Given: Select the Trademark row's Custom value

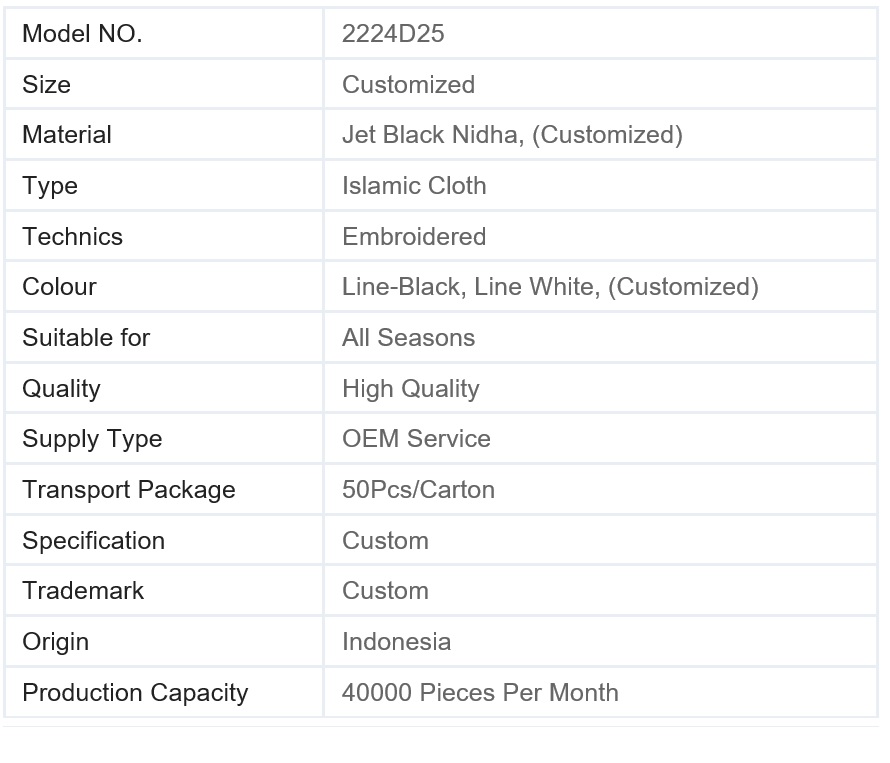Looking at the screenshot, I should click(x=385, y=590).
